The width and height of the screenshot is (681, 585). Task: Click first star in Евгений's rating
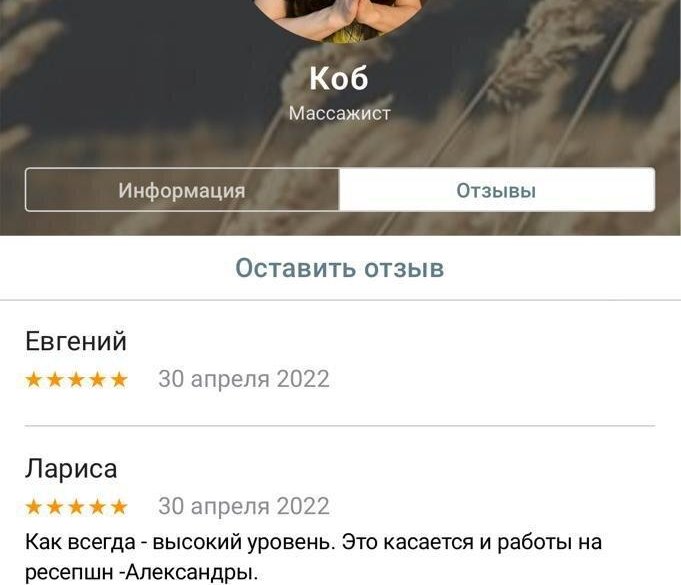tap(34, 380)
